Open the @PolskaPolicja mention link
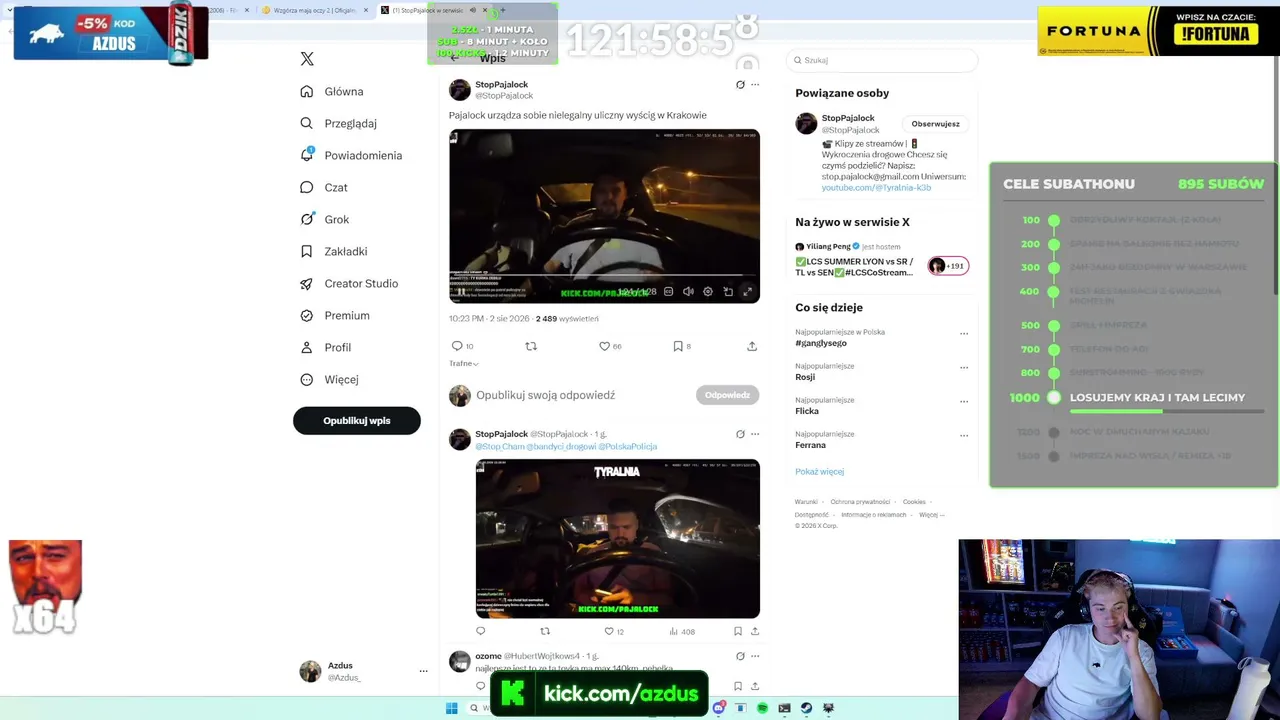Viewport: 1280px width, 720px height. 628,446
